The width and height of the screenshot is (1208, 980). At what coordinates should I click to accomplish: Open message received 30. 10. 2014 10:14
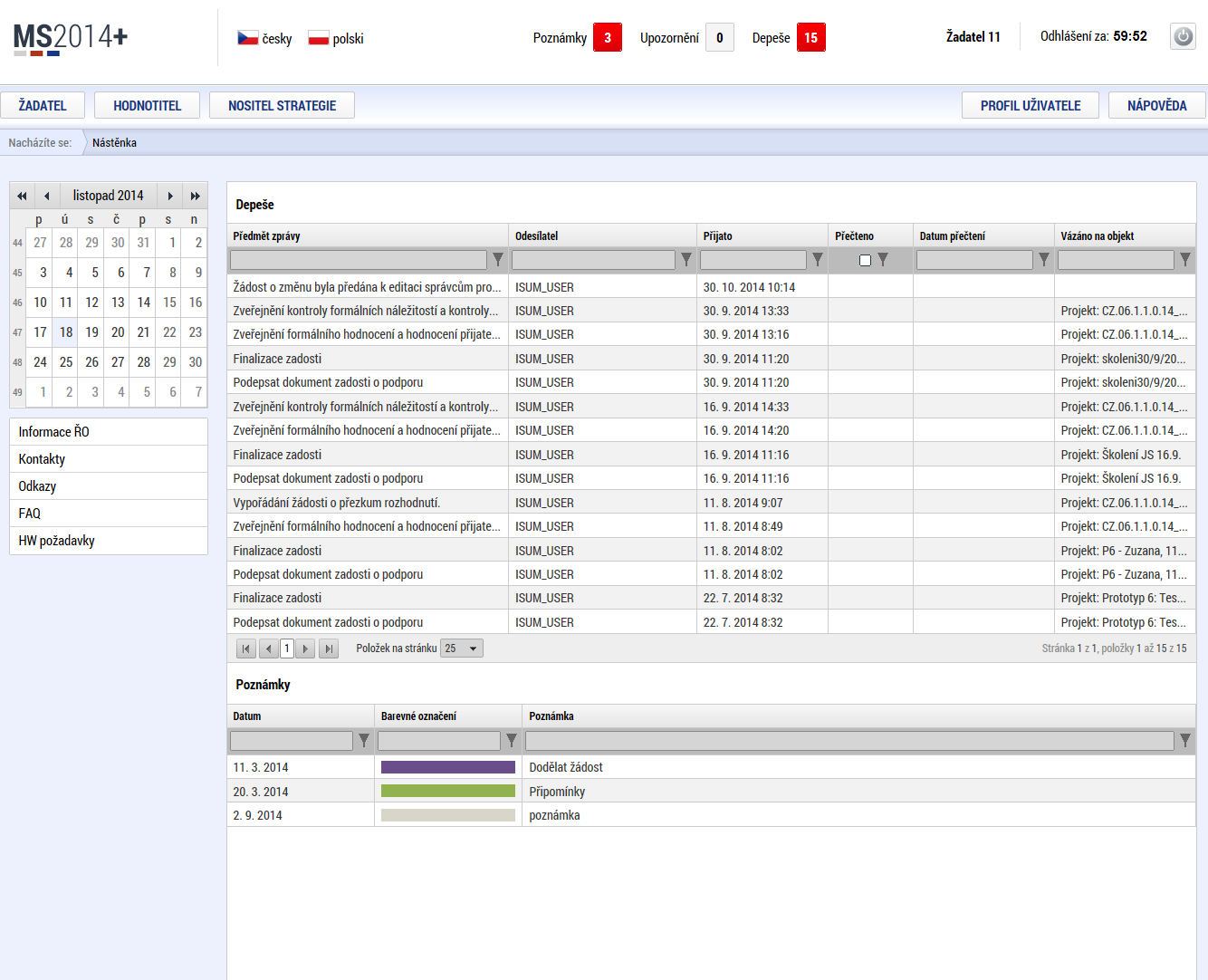pos(711,287)
